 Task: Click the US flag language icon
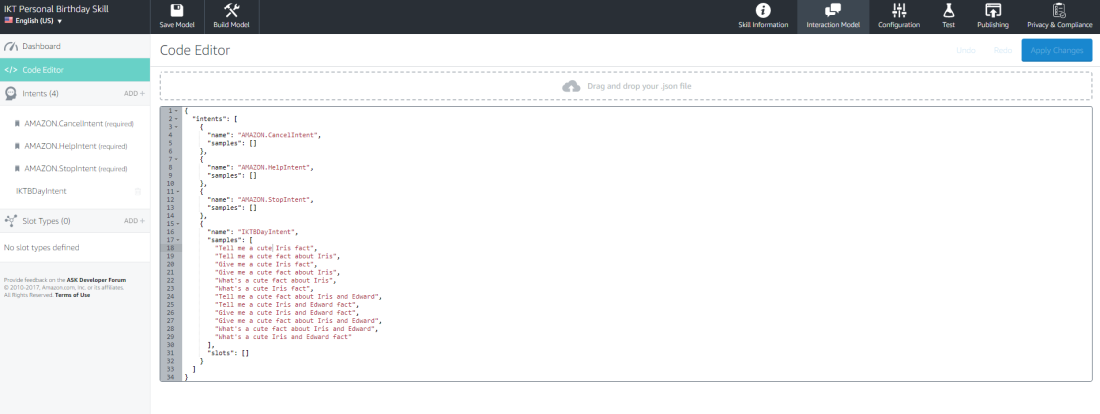(8, 21)
